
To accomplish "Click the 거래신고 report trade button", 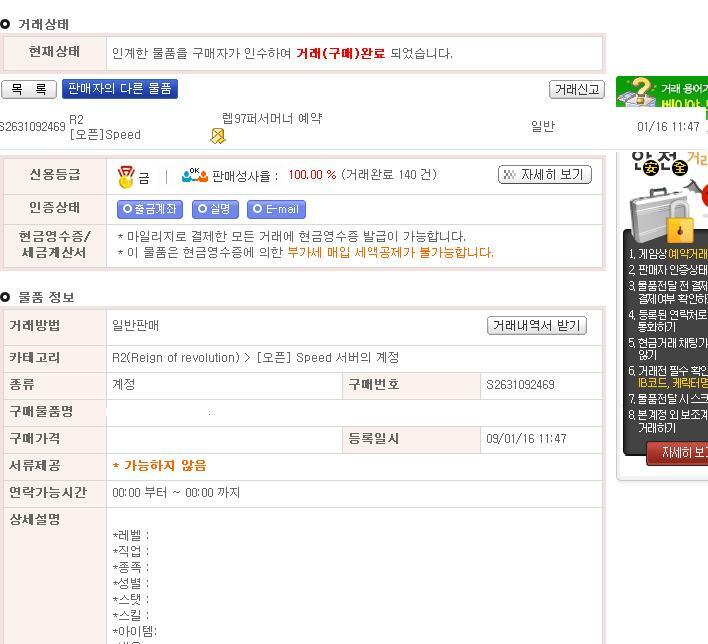I will click(x=577, y=89).
